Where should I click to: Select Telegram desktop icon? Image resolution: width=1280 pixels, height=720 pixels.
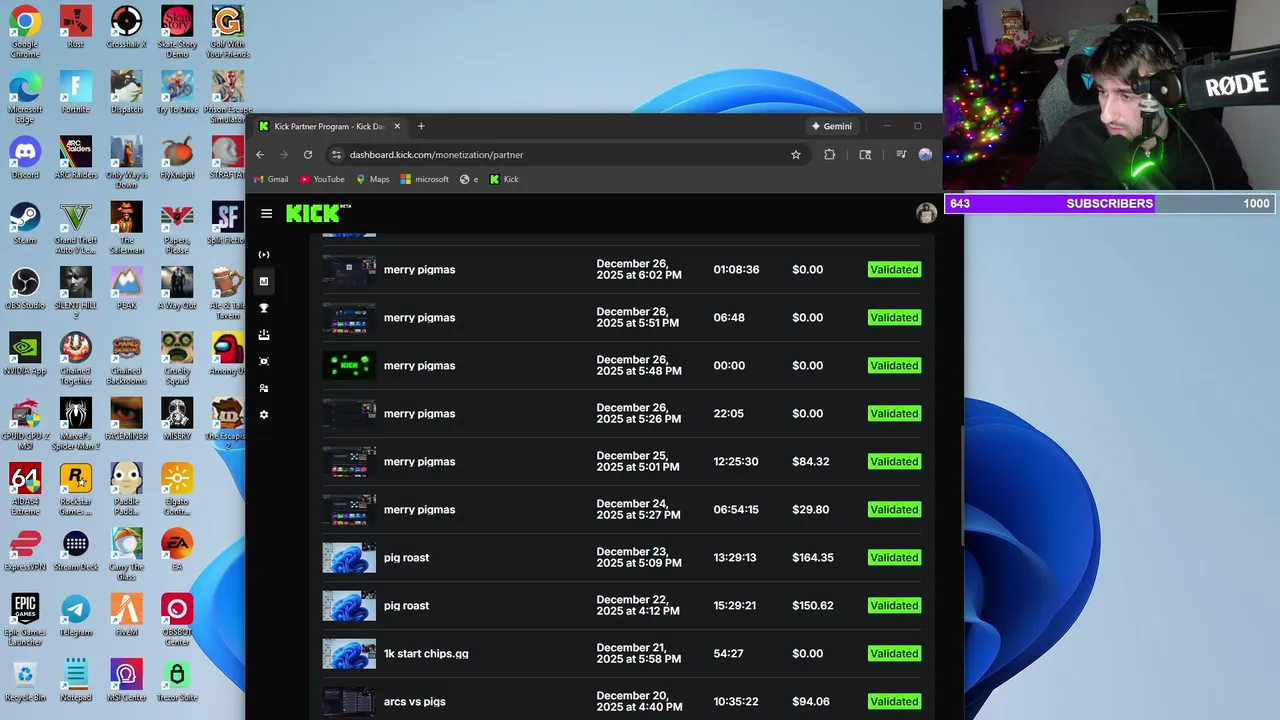[75, 617]
